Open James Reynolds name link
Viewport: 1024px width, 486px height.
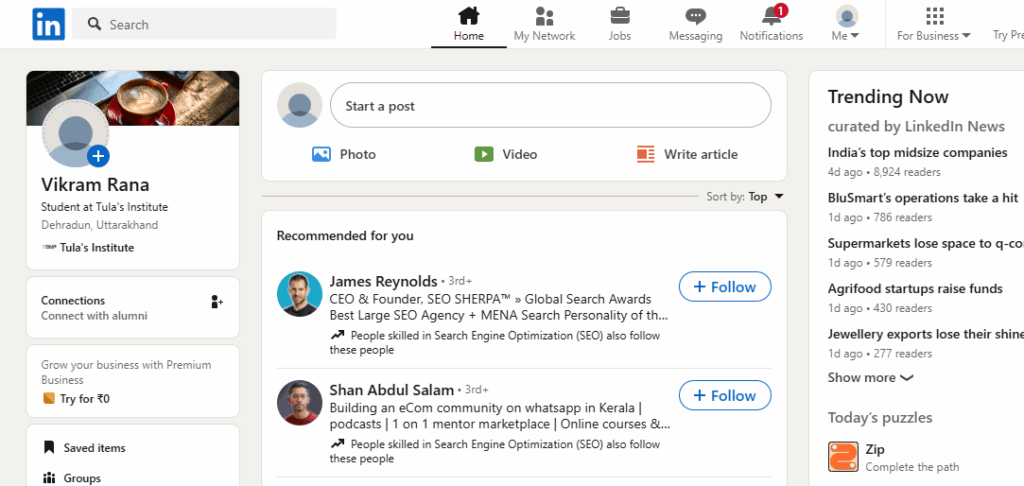coord(383,282)
